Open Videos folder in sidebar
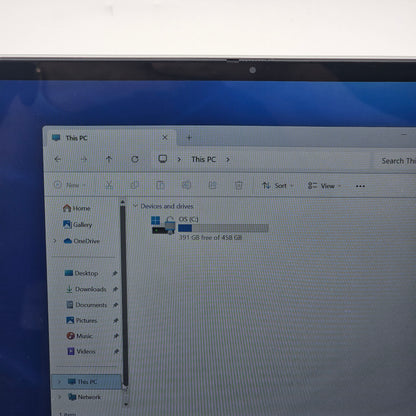416x416 pixels. click(81, 351)
